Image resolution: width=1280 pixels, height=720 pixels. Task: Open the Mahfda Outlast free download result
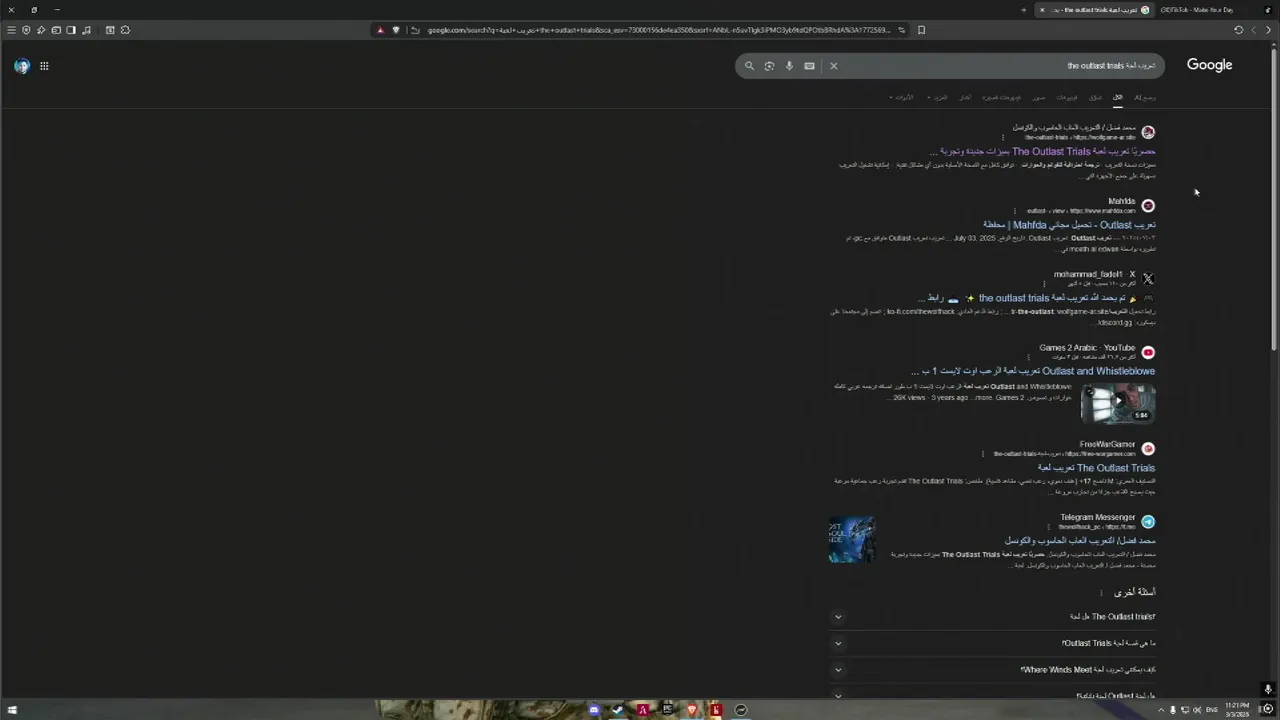[x=1069, y=225]
